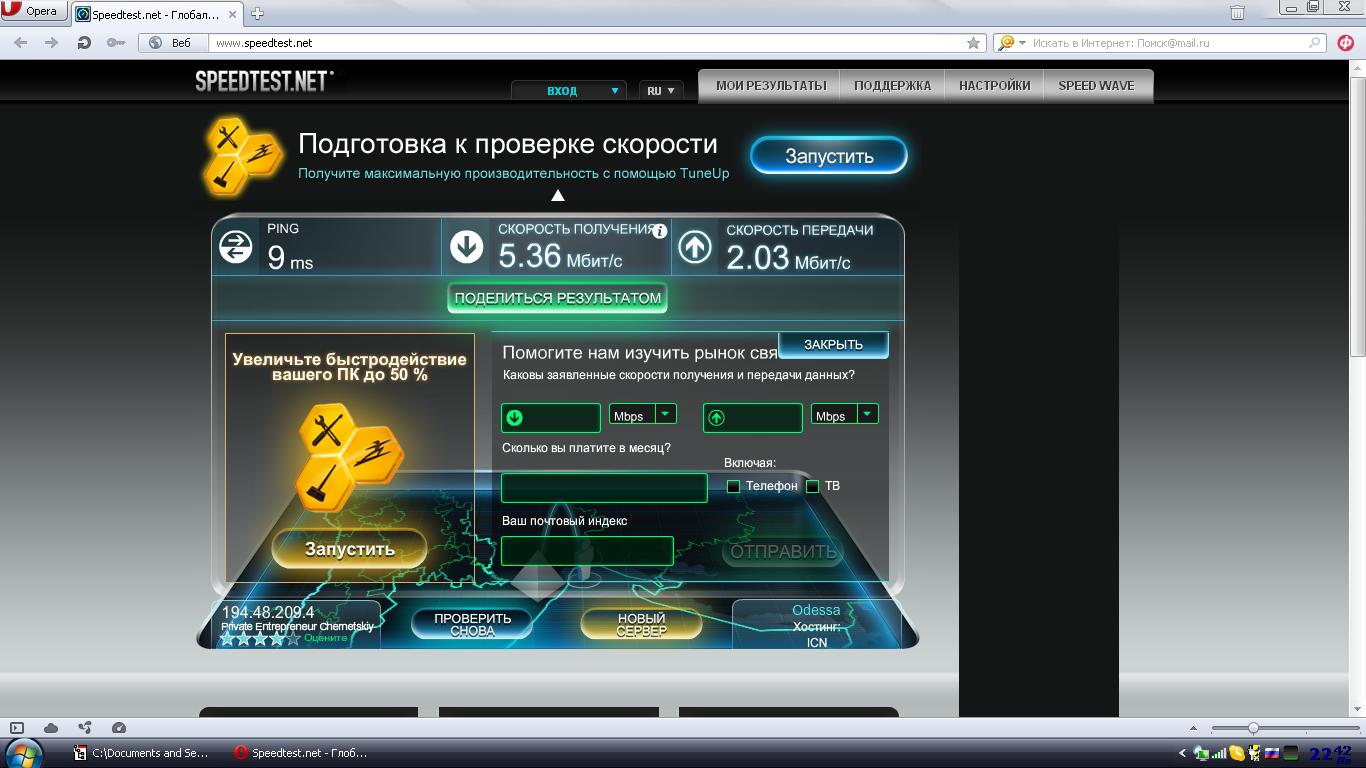Viewport: 1366px width, 768px height.
Task: Open the download speed Mbps unit dropdown
Action: pyautogui.click(x=643, y=415)
